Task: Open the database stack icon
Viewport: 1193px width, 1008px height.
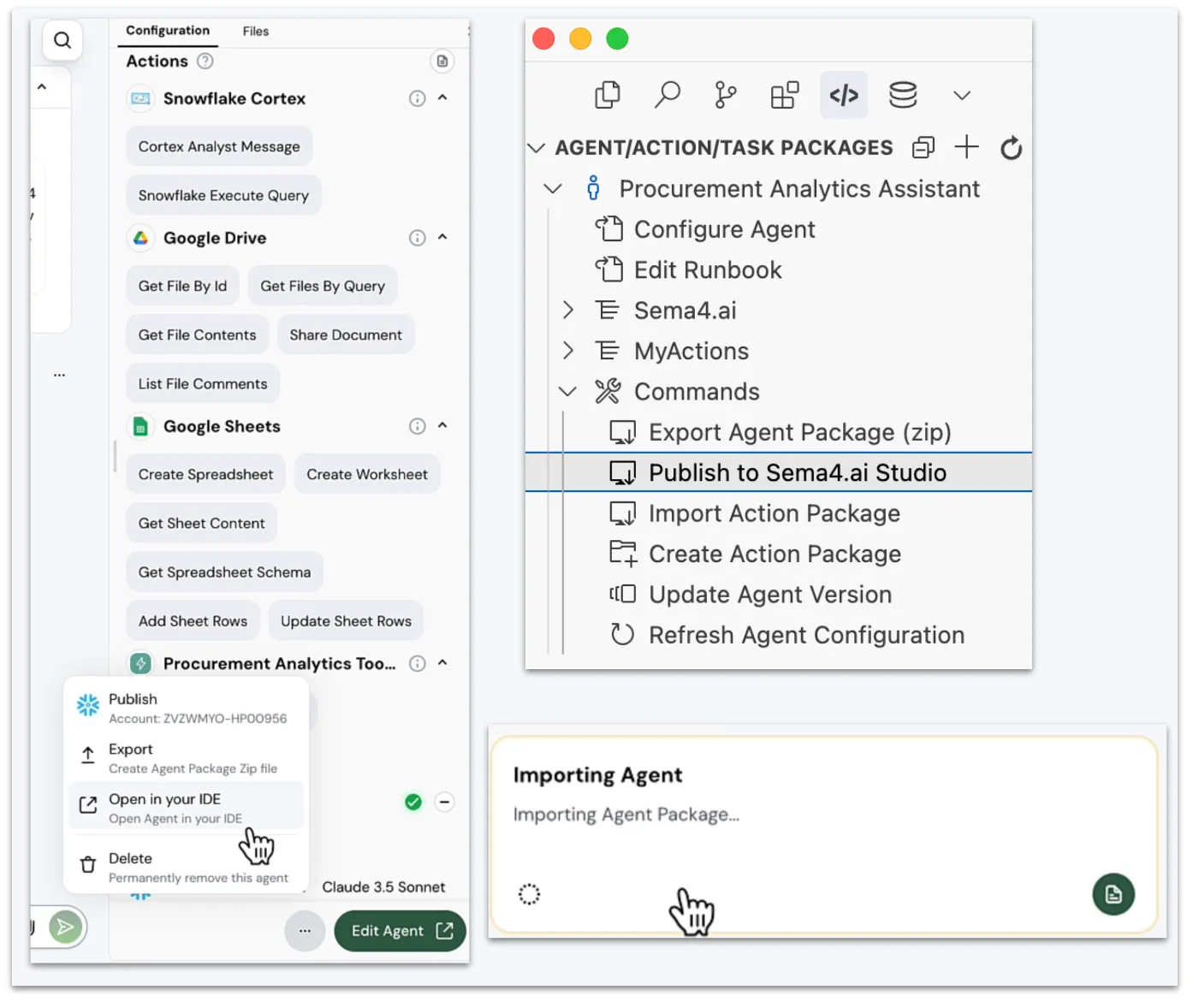Action: 903,95
